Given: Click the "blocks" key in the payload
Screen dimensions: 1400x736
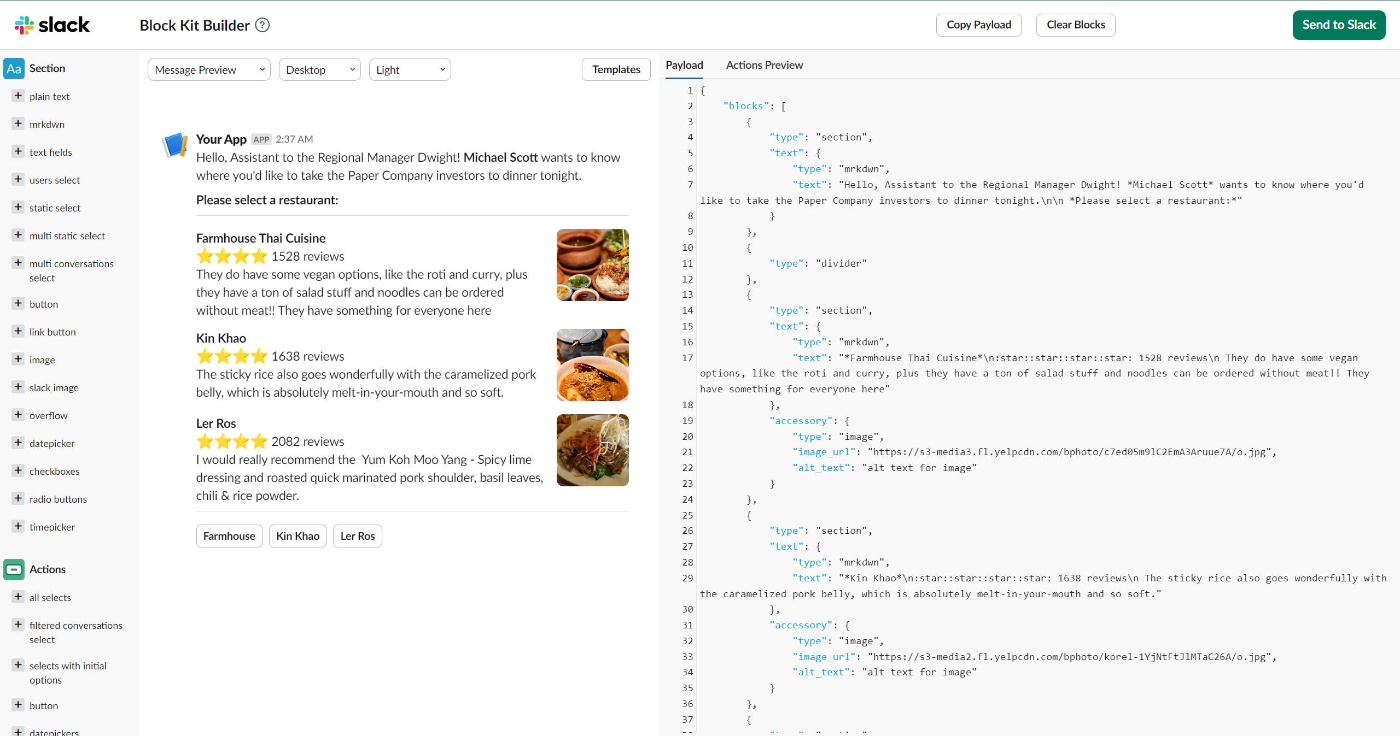Looking at the screenshot, I should click(745, 105).
